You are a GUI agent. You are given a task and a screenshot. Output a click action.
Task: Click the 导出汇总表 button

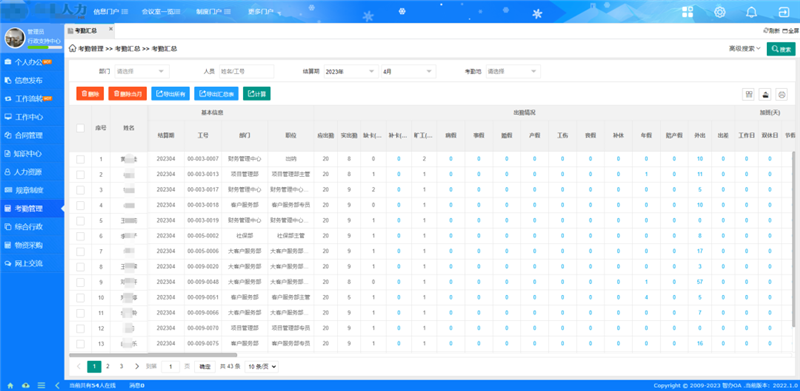(x=216, y=94)
